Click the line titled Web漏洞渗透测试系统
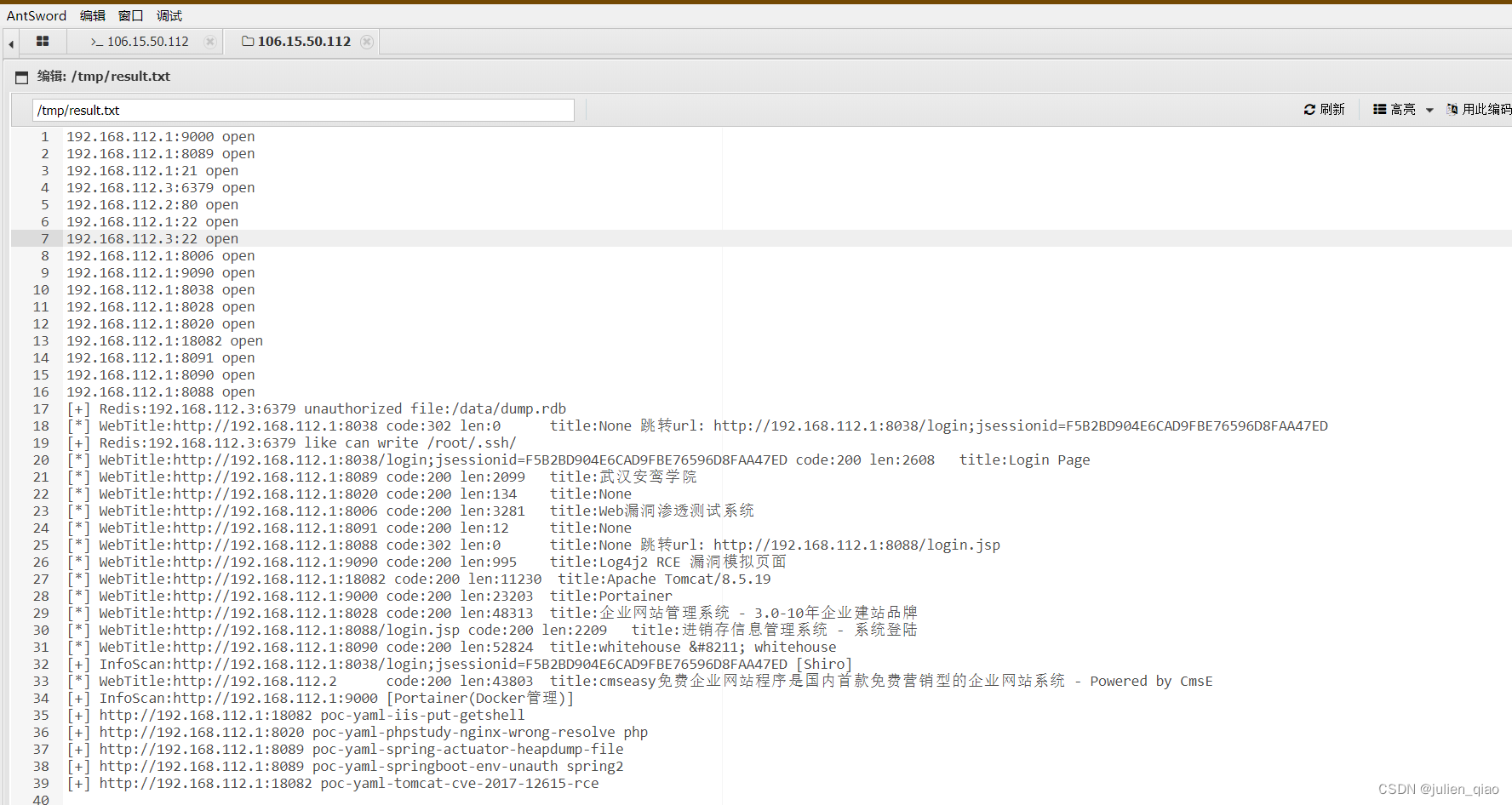The image size is (1512, 805). [x=410, y=511]
